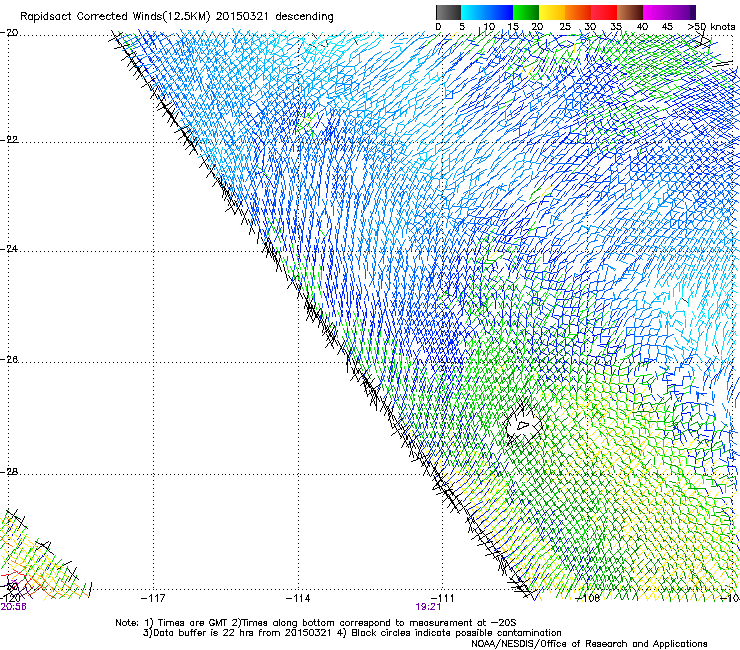Click the legend label '0'
This screenshot has width=740, height=650.
click(x=438, y=27)
